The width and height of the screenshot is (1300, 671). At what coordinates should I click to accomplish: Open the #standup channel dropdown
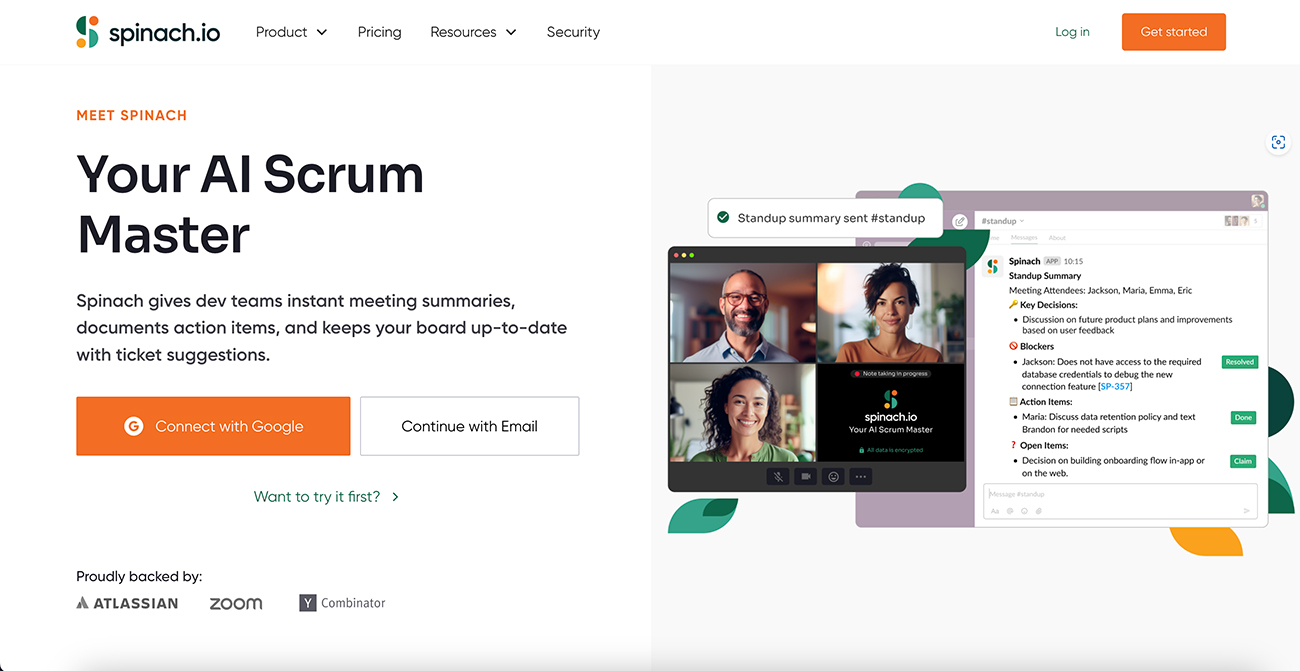(1002, 221)
